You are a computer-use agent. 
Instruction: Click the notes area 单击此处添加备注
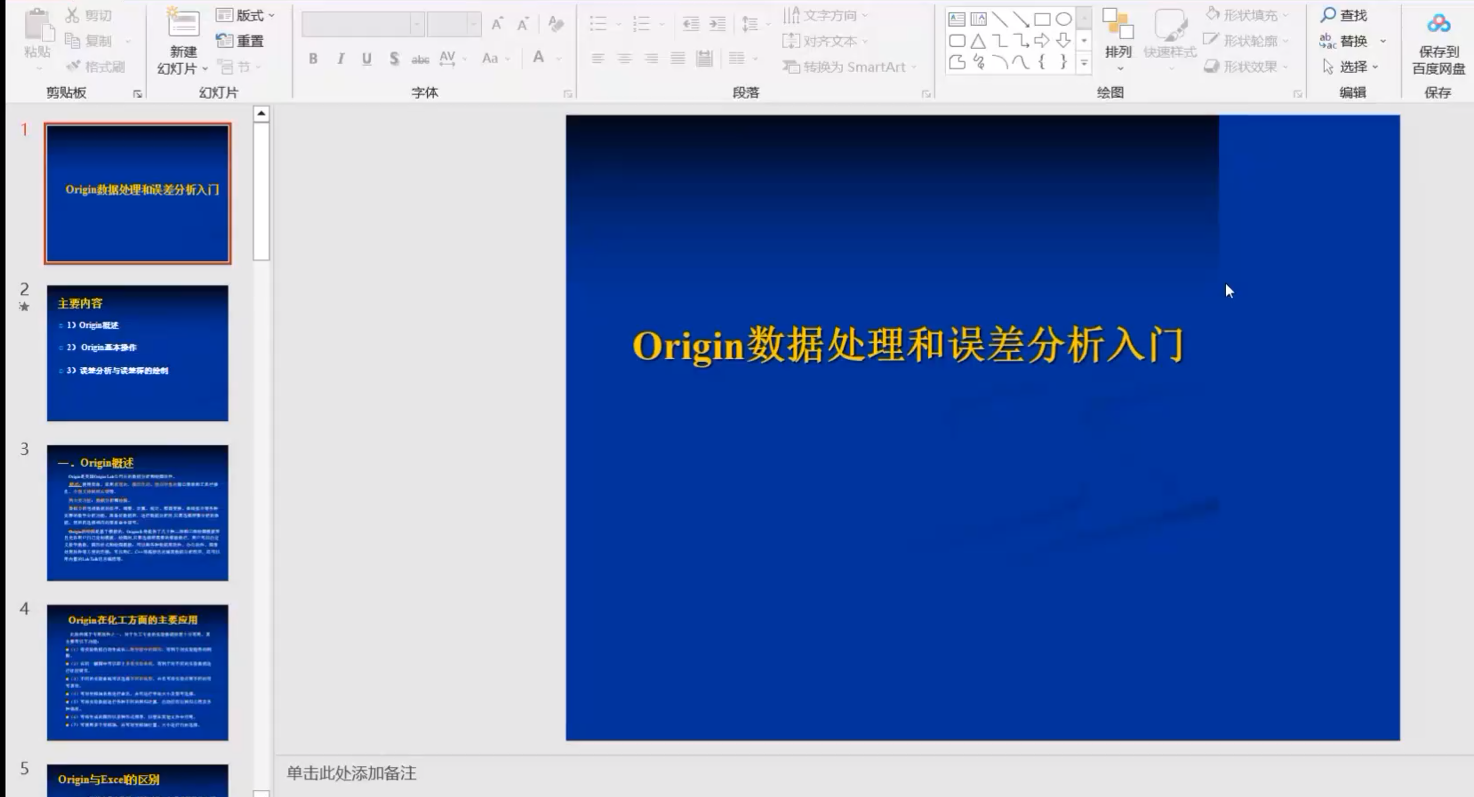click(351, 773)
